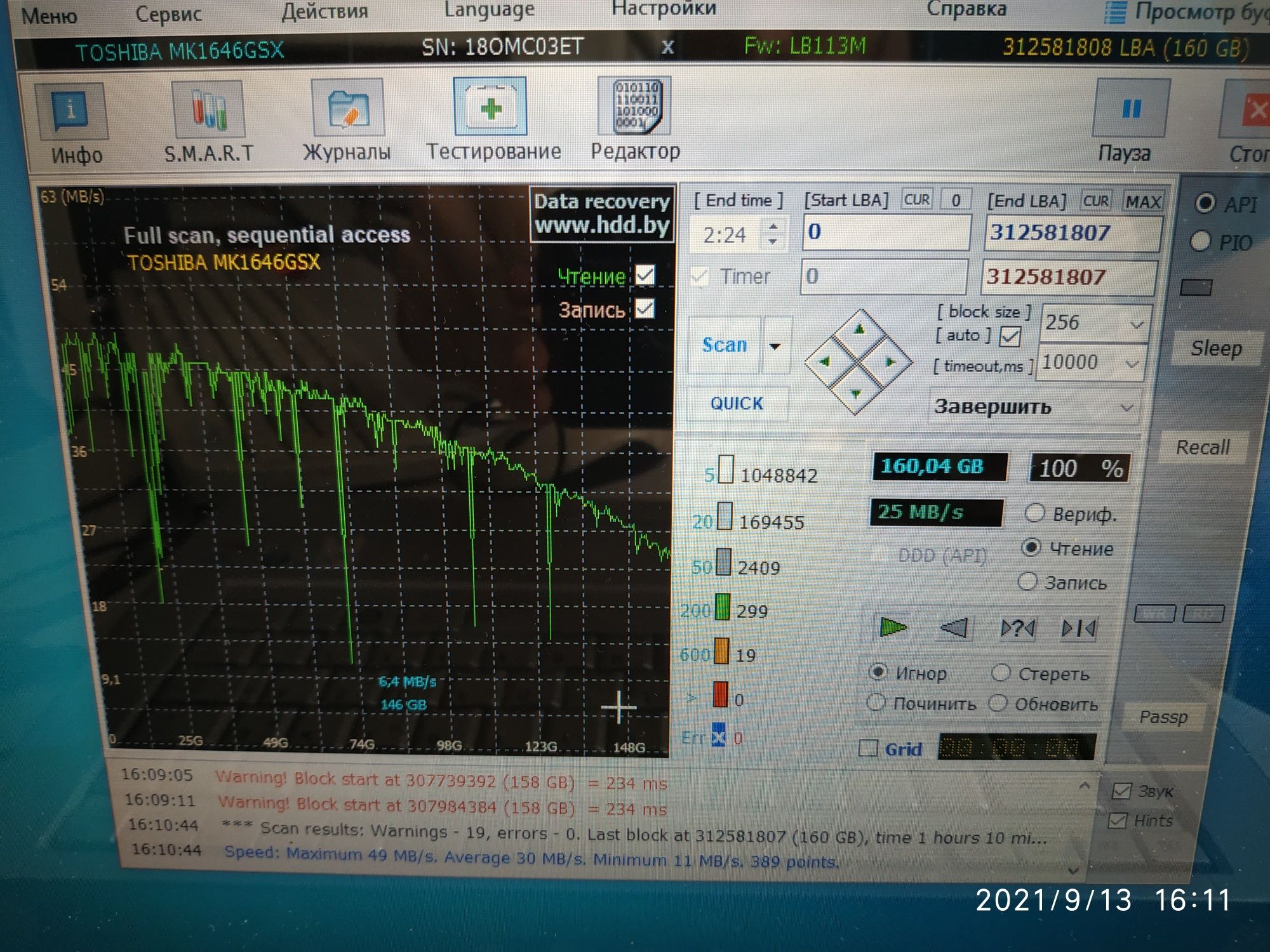1270x952 pixels.
Task: Click the orange 600 ms block swatch
Action: (721, 651)
